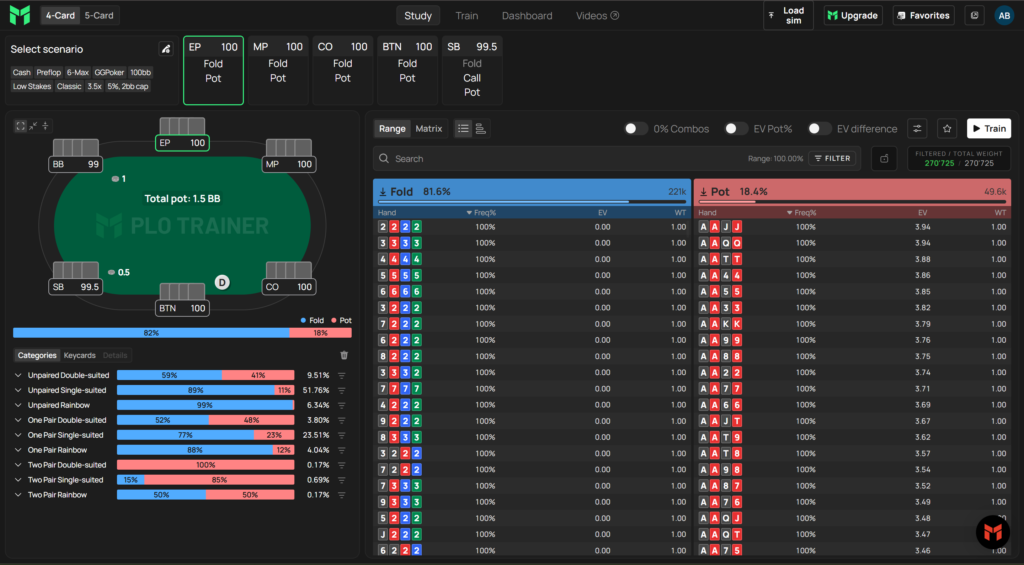The width and height of the screenshot is (1024, 565).
Task: Click the lock icon beside search bar
Action: (884, 159)
